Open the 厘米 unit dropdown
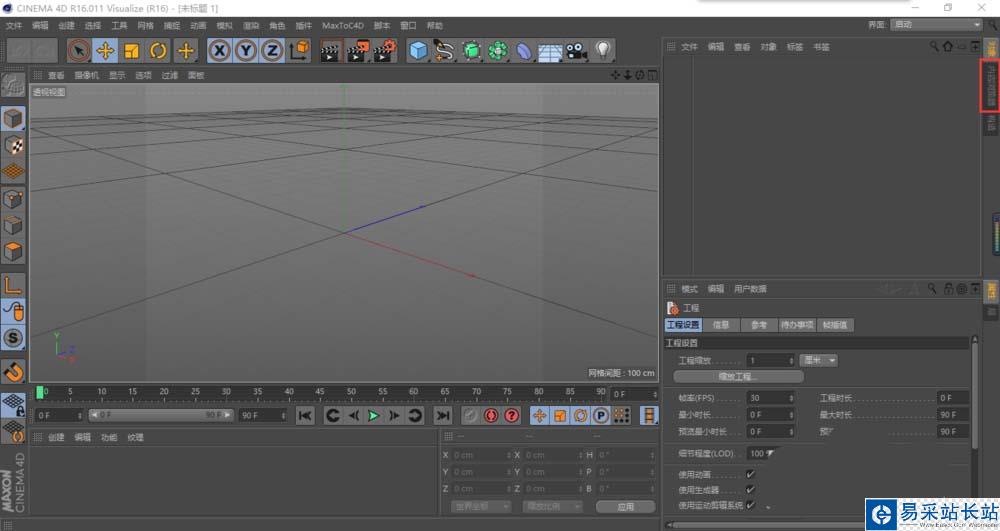The width and height of the screenshot is (1000, 531). coord(818,360)
